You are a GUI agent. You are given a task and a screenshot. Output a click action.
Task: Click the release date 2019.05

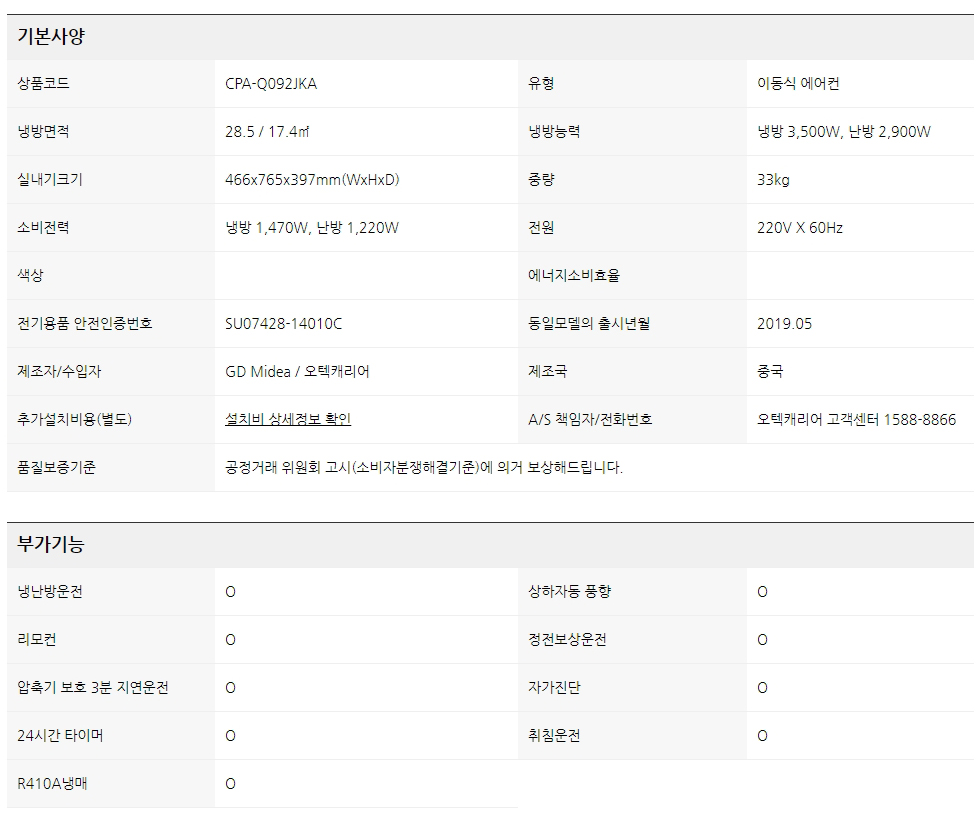point(785,324)
